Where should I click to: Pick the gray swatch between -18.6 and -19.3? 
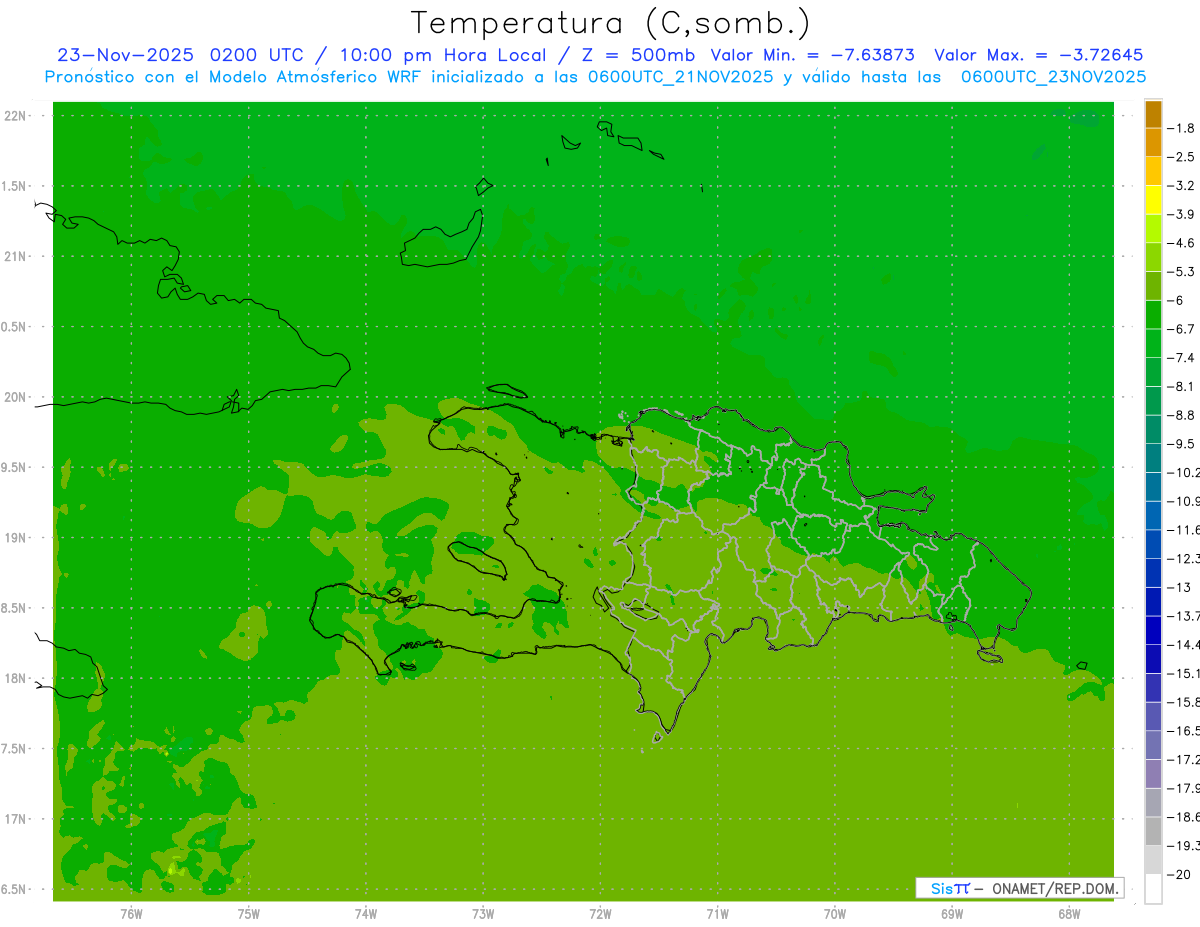coord(1153,831)
